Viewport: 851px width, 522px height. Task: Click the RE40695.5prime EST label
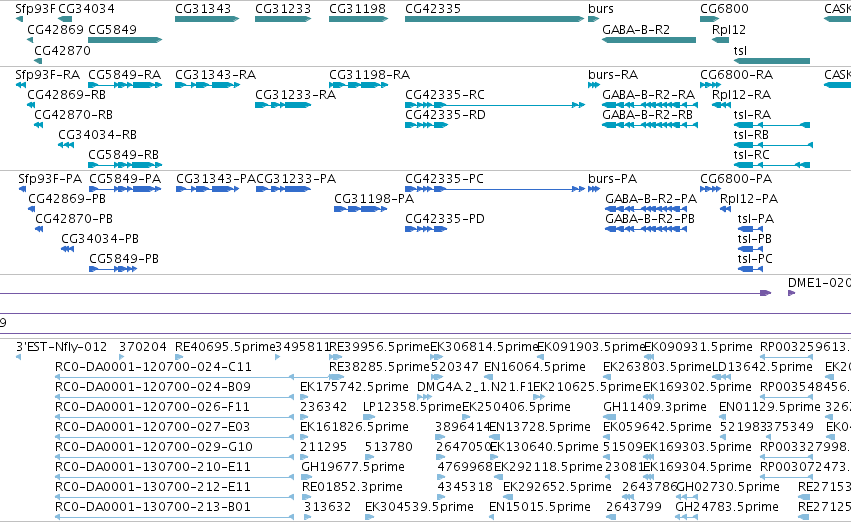pos(225,347)
